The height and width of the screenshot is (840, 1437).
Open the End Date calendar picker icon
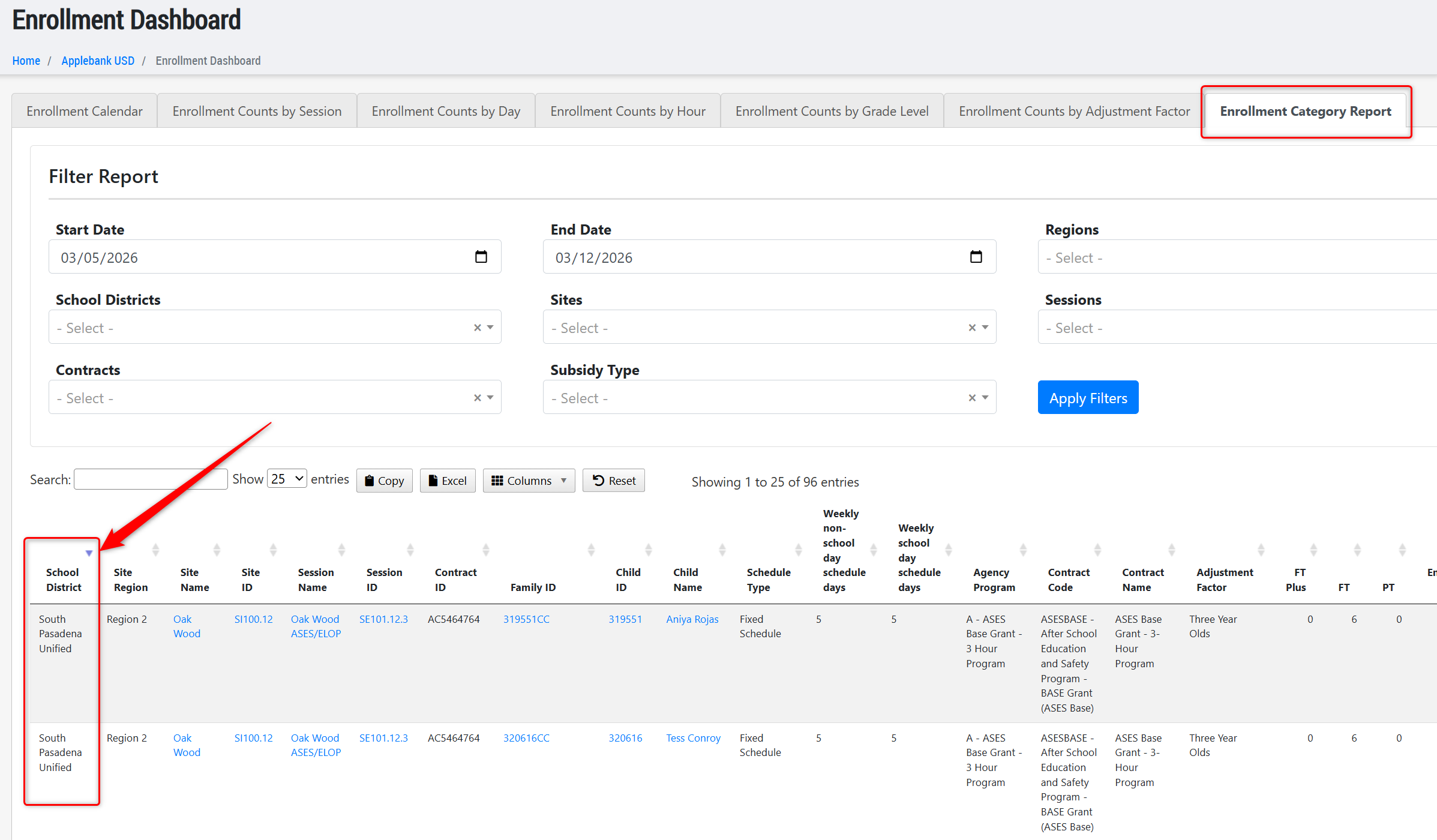pyautogui.click(x=976, y=257)
